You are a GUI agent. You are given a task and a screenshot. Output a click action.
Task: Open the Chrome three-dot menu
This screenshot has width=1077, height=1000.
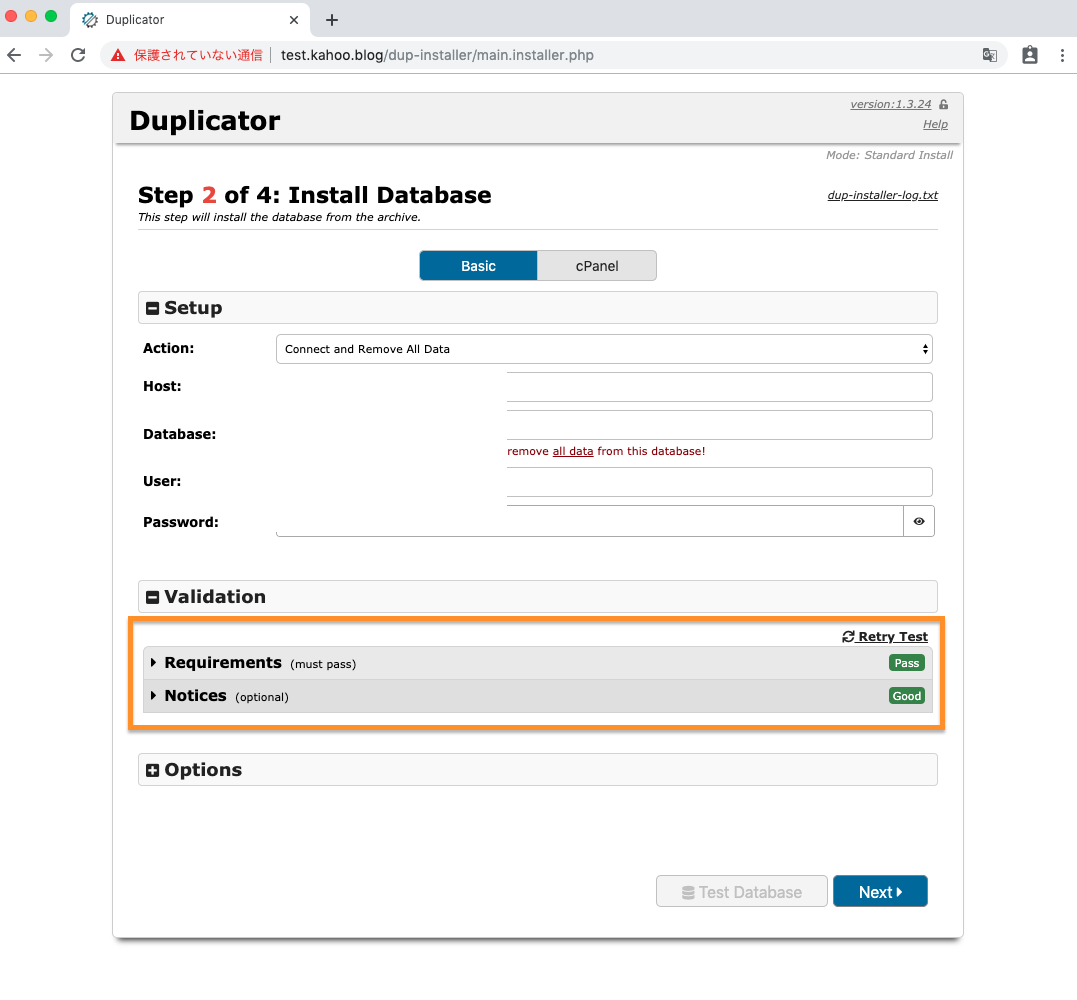[1061, 55]
